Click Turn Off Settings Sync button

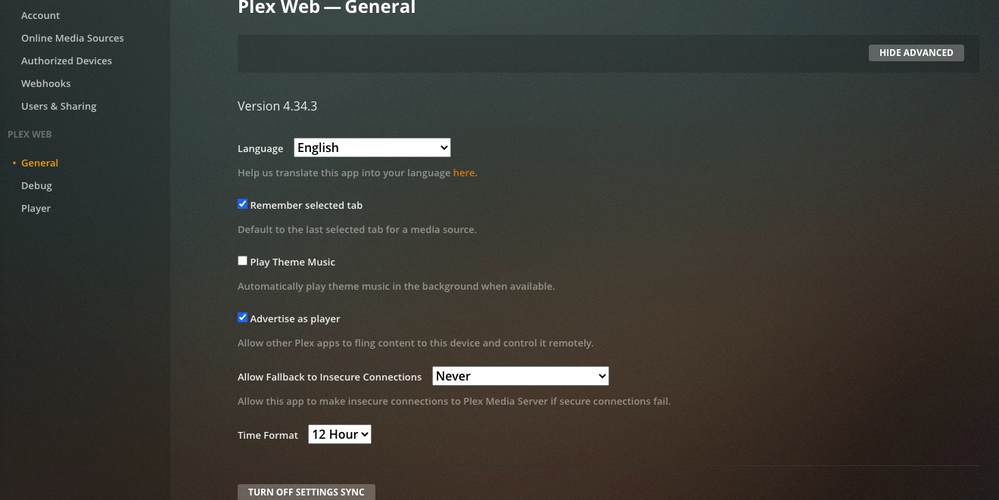[x=306, y=492]
